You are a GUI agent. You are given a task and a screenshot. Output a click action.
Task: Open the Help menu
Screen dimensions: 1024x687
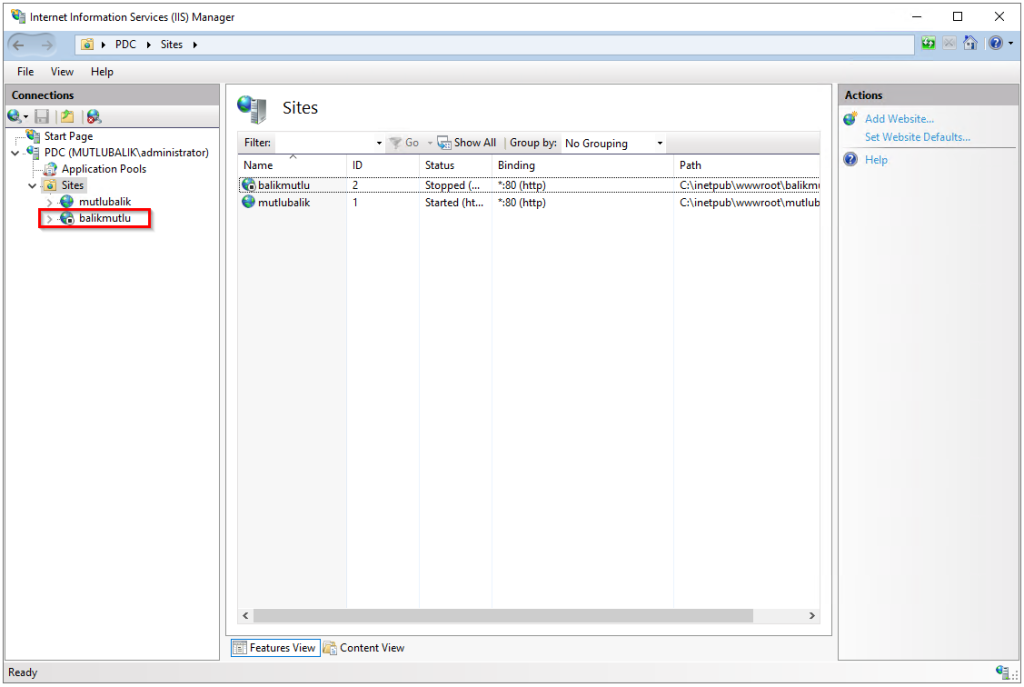(x=102, y=72)
